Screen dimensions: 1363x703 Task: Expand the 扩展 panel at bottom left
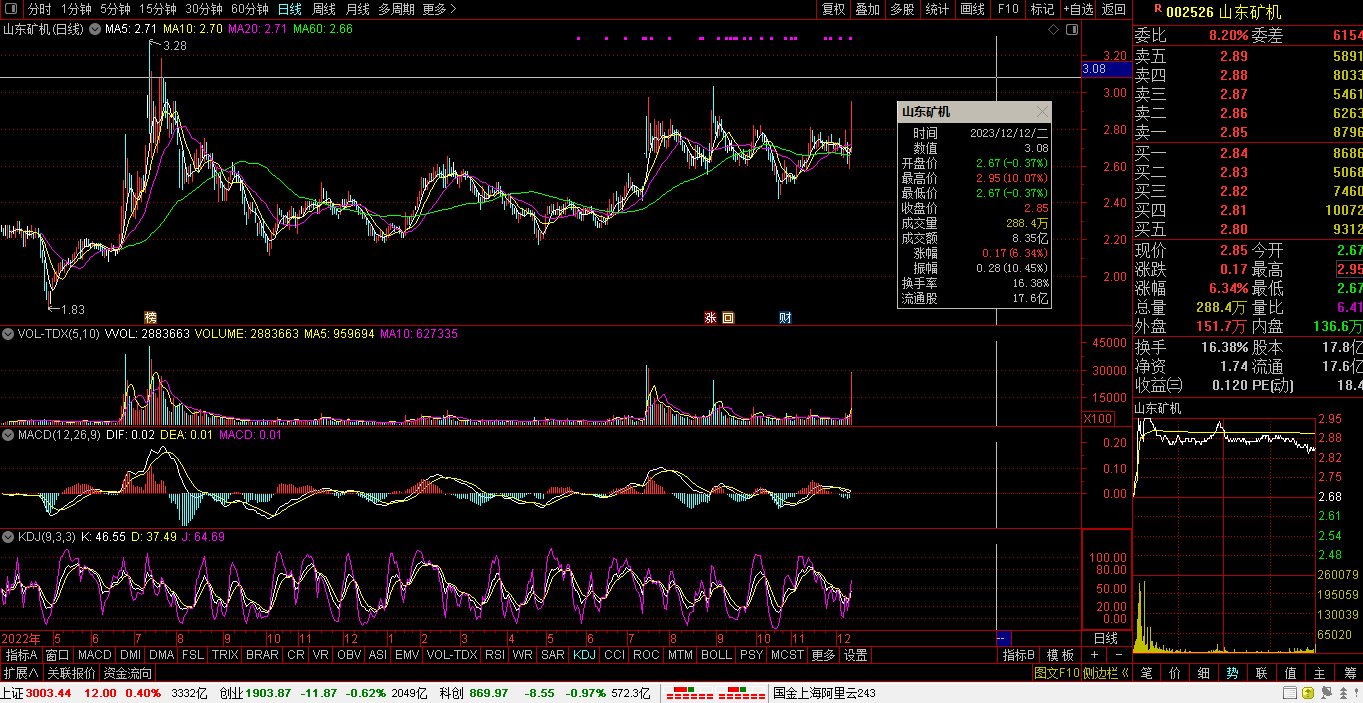pyautogui.click(x=20, y=674)
